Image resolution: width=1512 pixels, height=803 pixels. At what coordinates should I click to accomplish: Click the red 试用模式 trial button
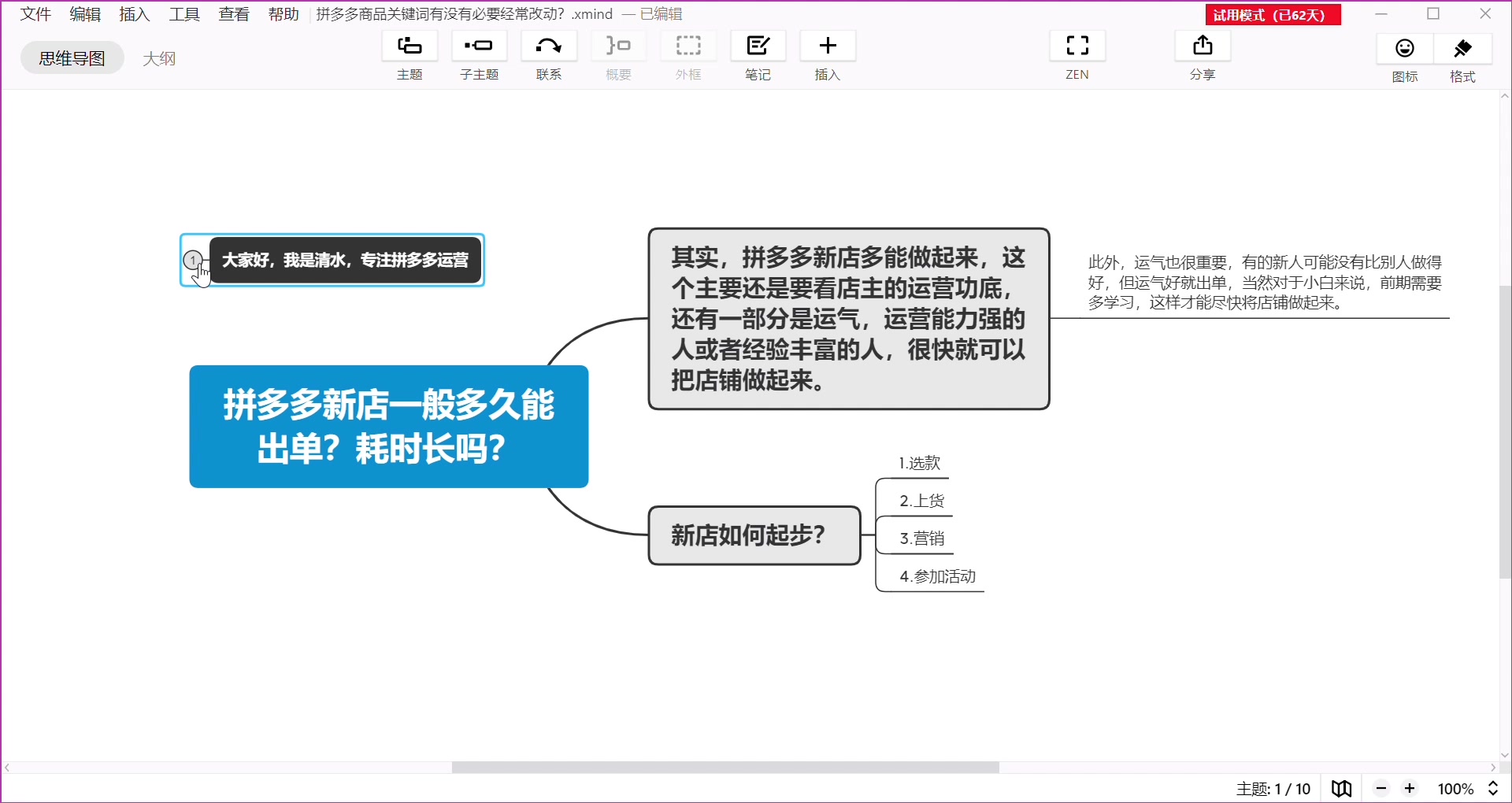tap(1273, 15)
